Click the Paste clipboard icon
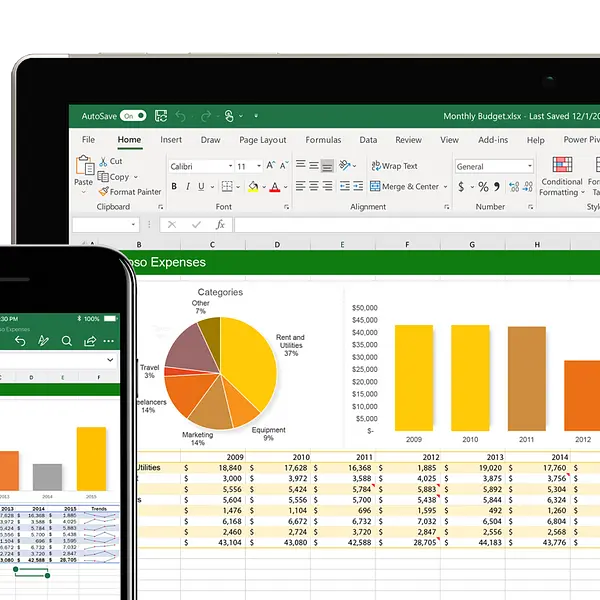This screenshot has width=600, height=600. pos(85,165)
